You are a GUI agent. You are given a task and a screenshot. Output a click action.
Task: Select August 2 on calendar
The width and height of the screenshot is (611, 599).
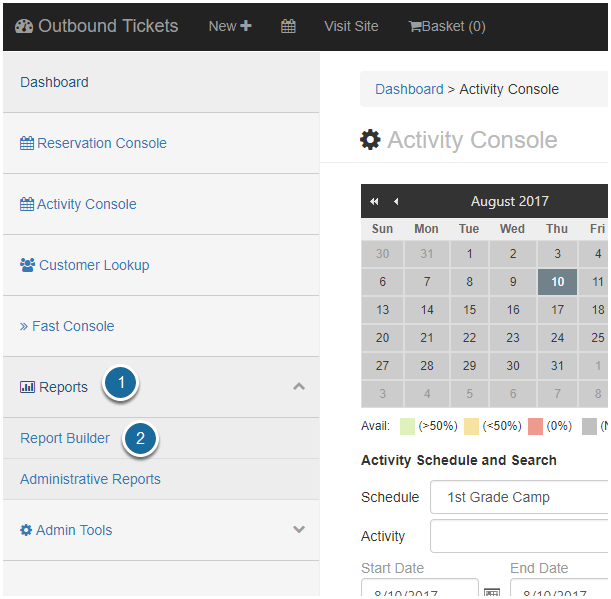pos(513,254)
